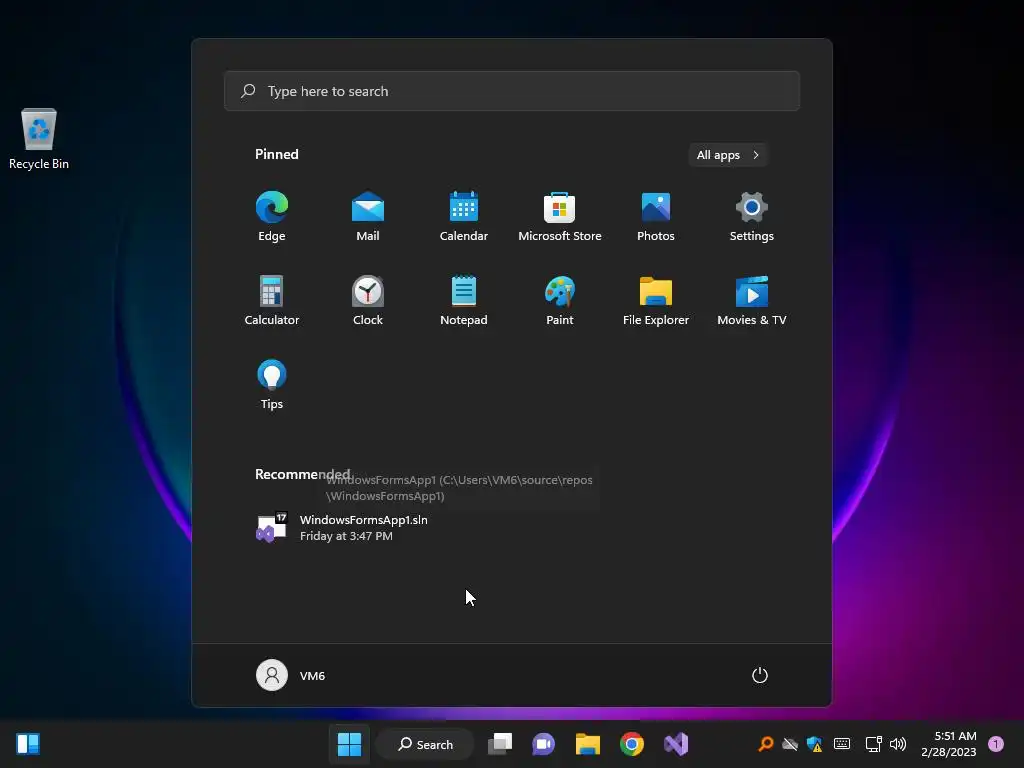The height and width of the screenshot is (768, 1024).
Task: Open the Clock app
Action: pos(368,300)
